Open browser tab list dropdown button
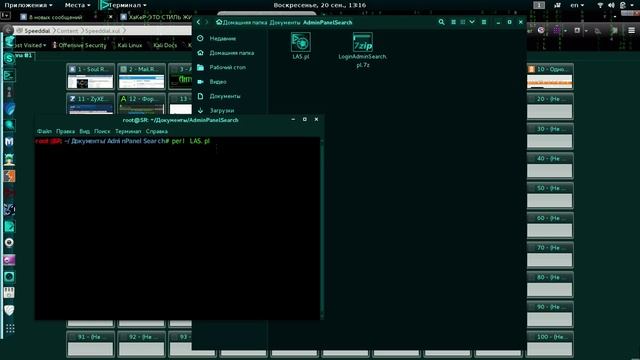The height and width of the screenshot is (360, 640). coord(5,16)
